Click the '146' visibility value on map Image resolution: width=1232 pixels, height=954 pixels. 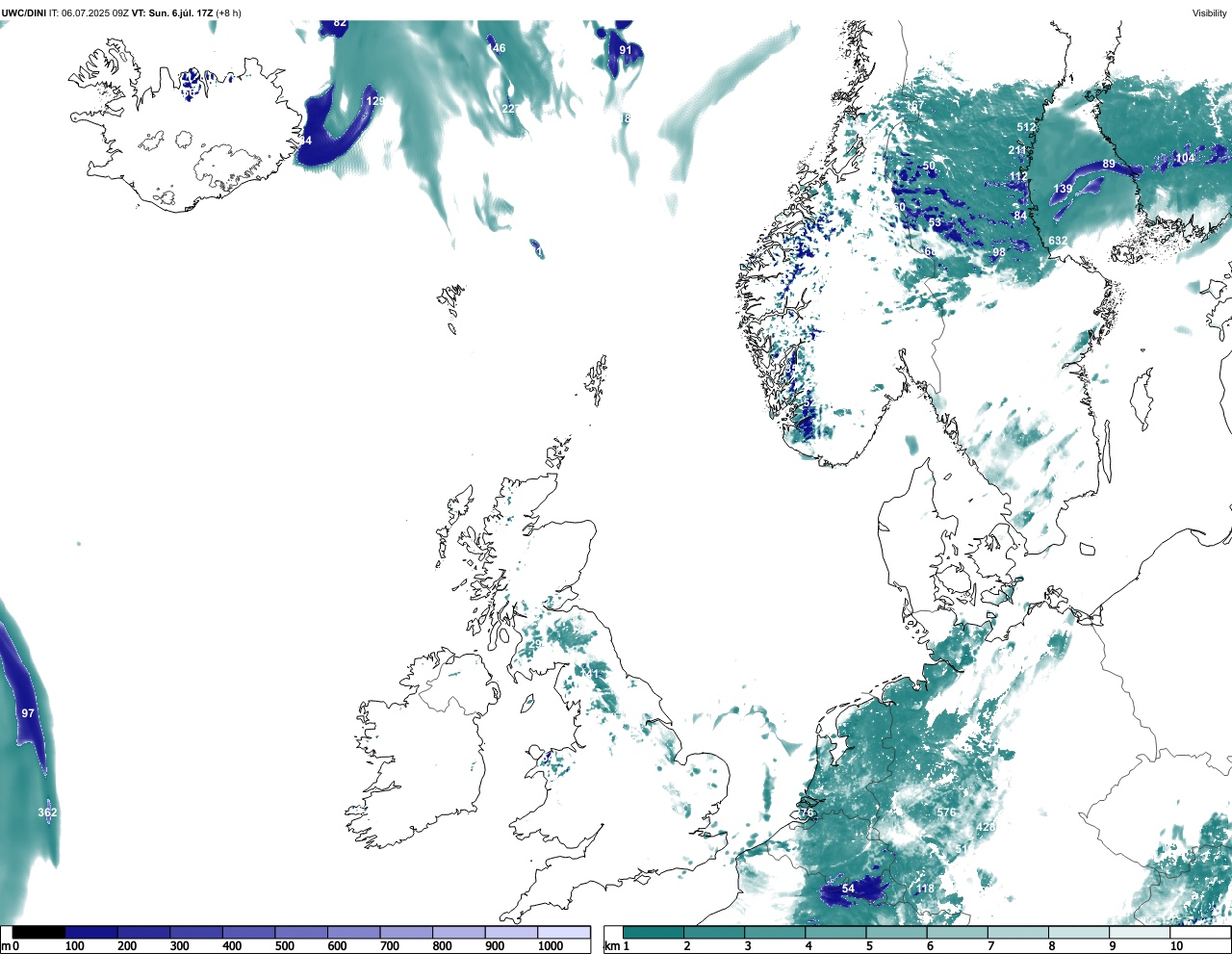point(496,48)
